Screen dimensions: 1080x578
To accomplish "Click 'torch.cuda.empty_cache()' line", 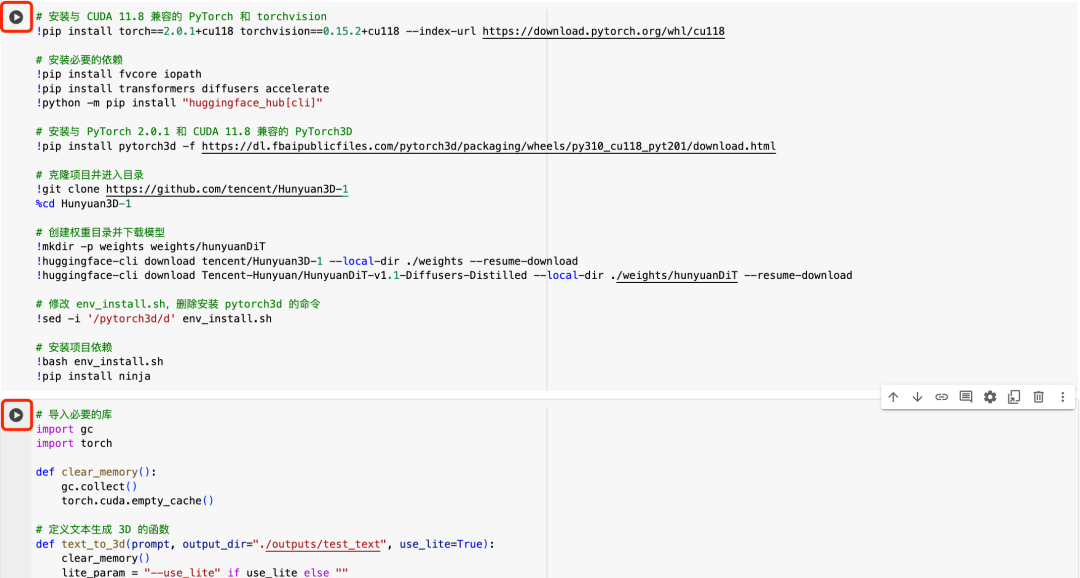I will click(138, 501).
